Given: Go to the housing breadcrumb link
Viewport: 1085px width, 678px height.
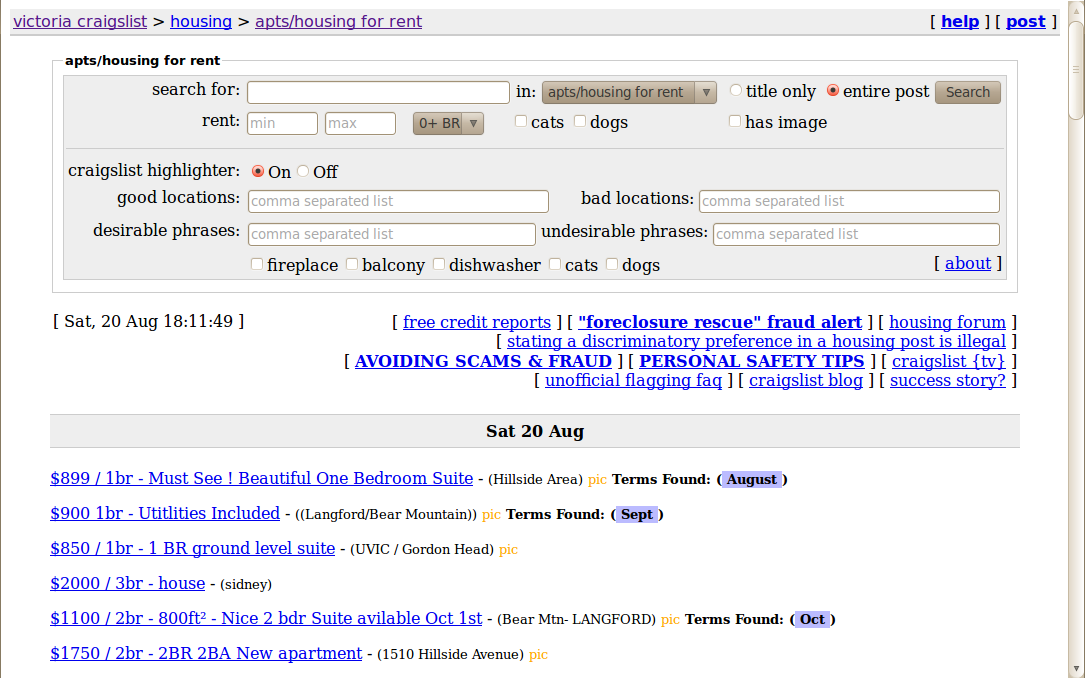Looking at the screenshot, I should [201, 21].
